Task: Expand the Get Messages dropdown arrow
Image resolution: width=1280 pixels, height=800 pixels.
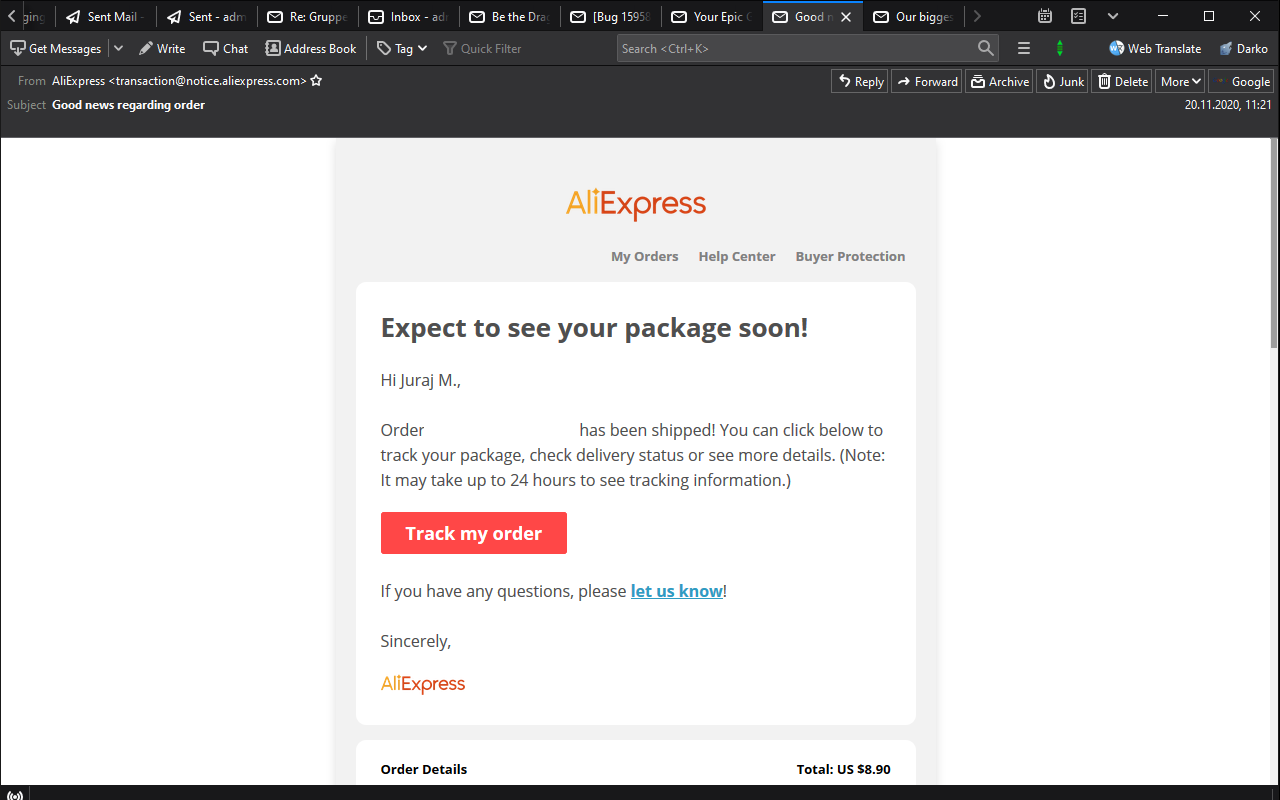Action: coord(118,48)
